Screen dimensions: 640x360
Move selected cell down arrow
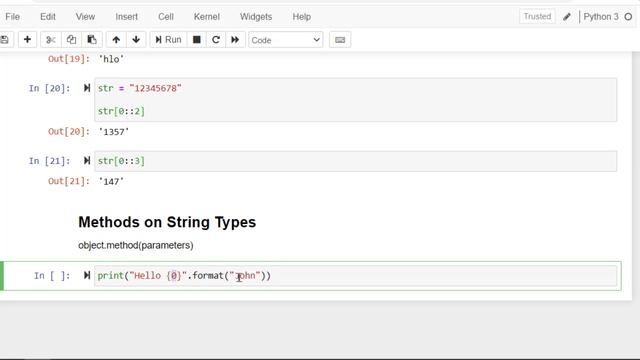pos(136,40)
